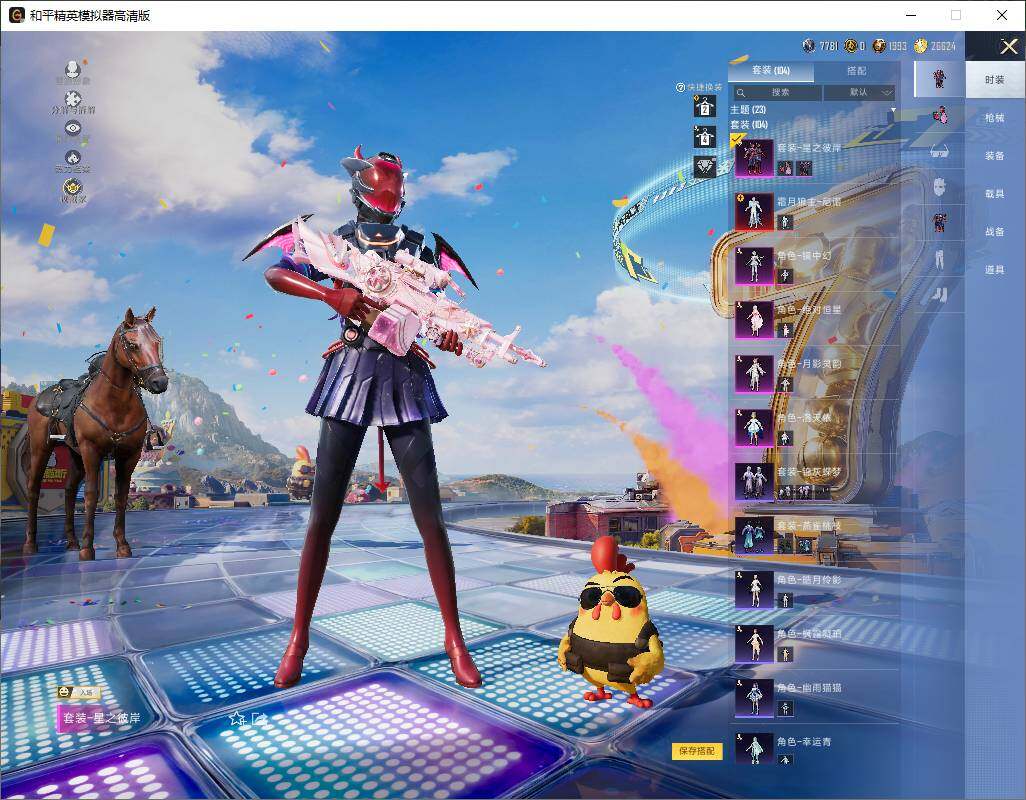The height and width of the screenshot is (800, 1026).
Task: Click the diamond icon below hanger slots
Action: coord(705,167)
